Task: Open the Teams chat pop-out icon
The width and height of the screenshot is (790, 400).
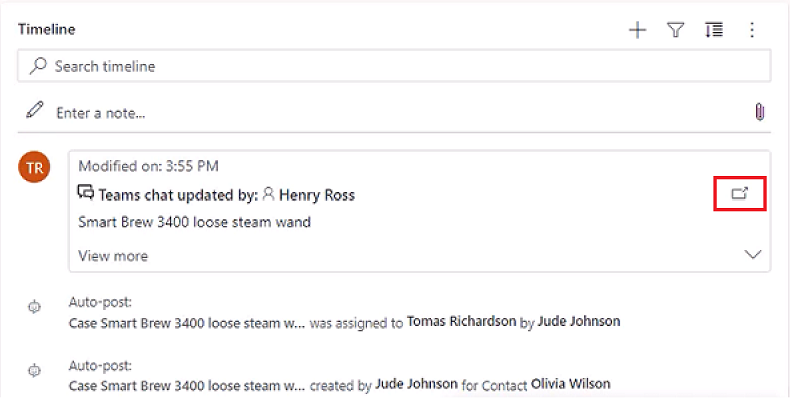Action: tap(740, 193)
